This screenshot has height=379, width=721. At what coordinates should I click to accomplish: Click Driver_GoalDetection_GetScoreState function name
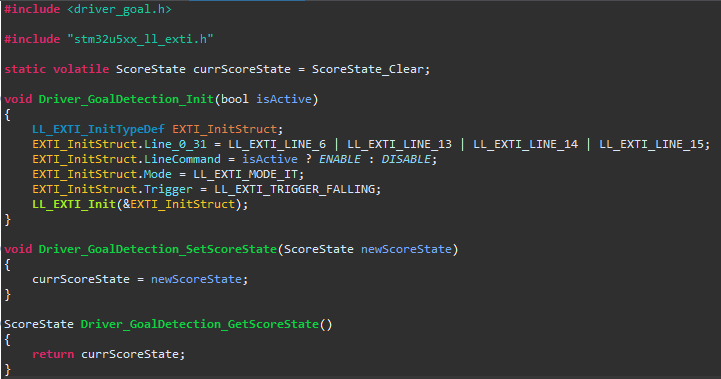coord(200,324)
